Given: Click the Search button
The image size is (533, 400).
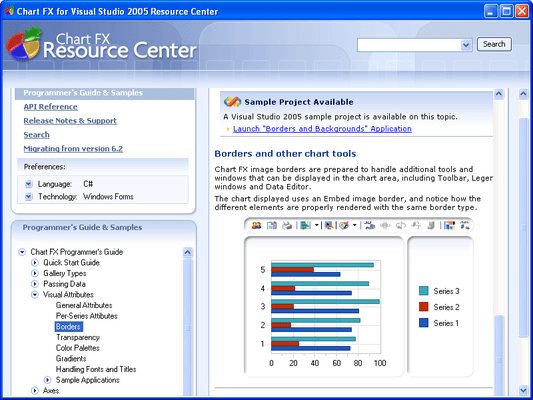Looking at the screenshot, I should (494, 44).
